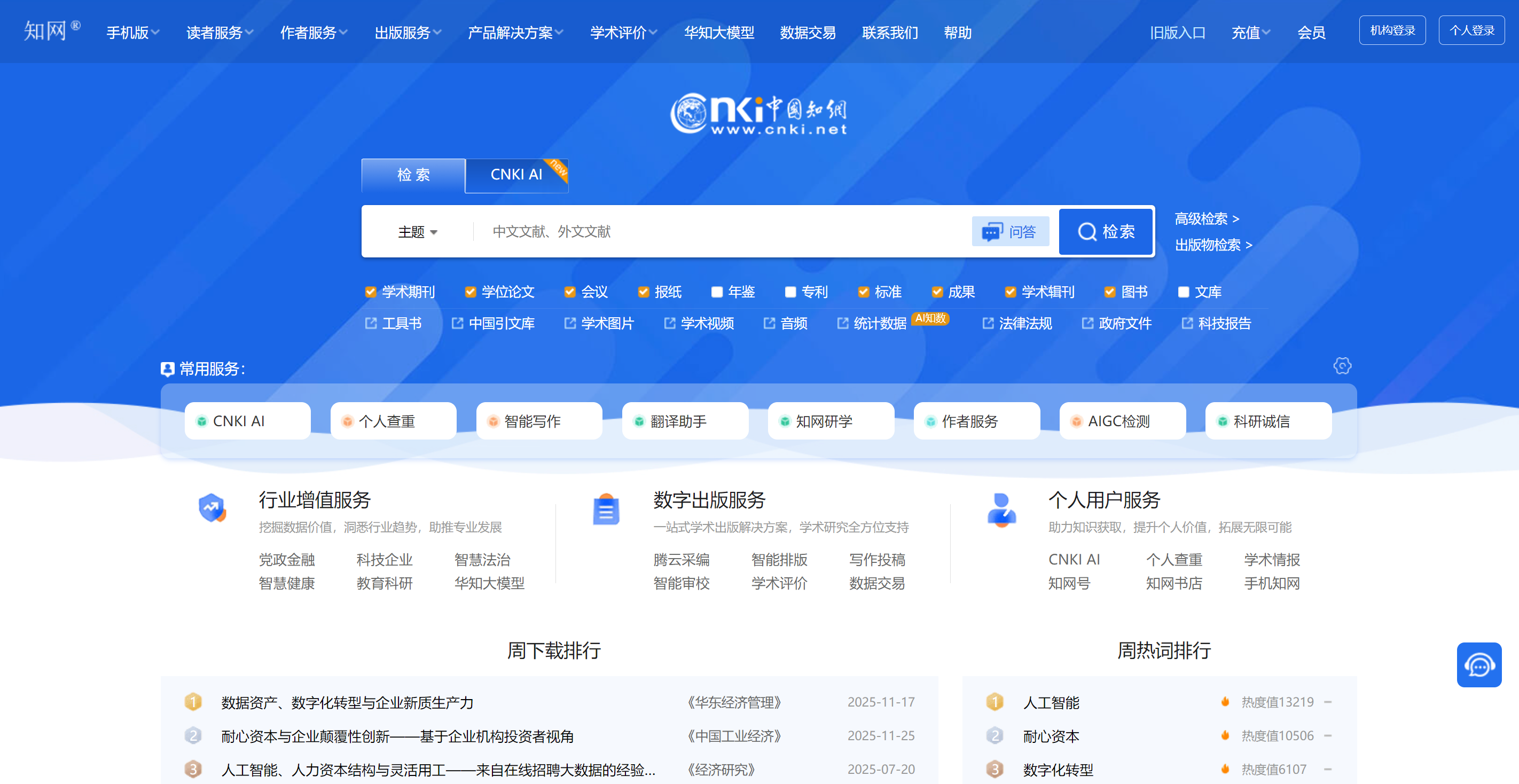
Task: Disable the 学术期刊 checkbox
Action: 370,292
